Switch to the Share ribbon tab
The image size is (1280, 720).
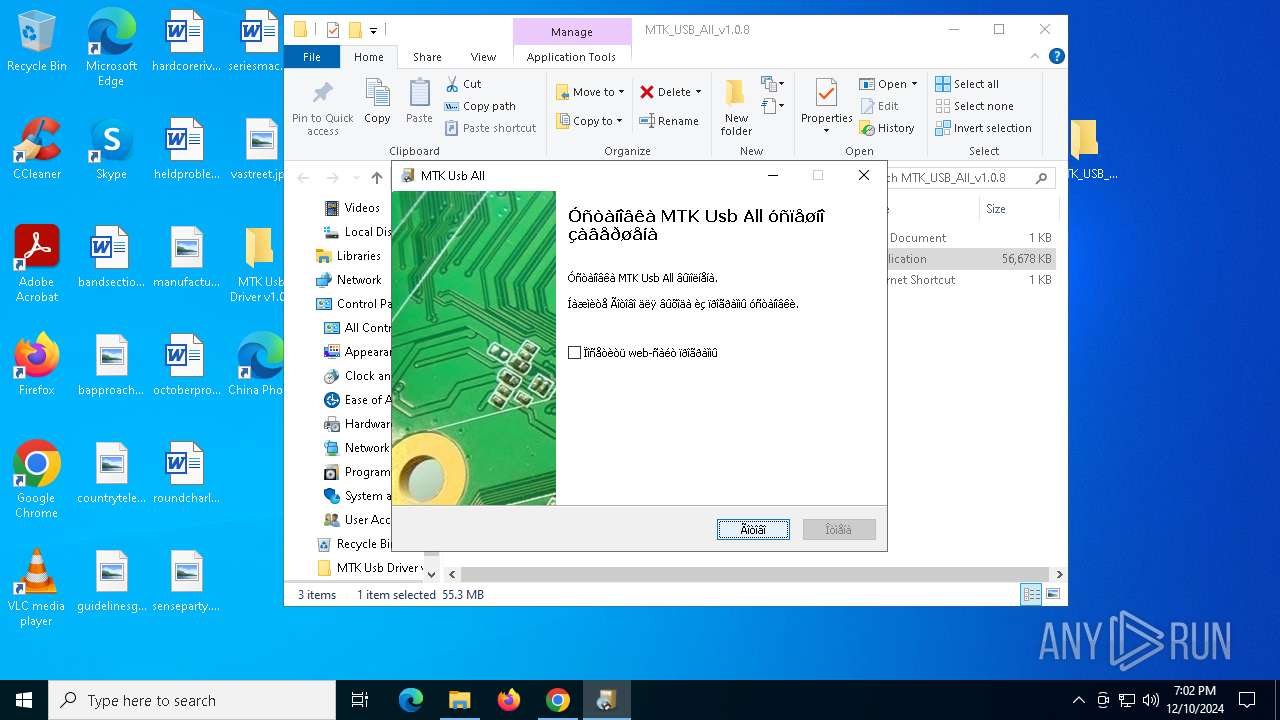click(427, 57)
